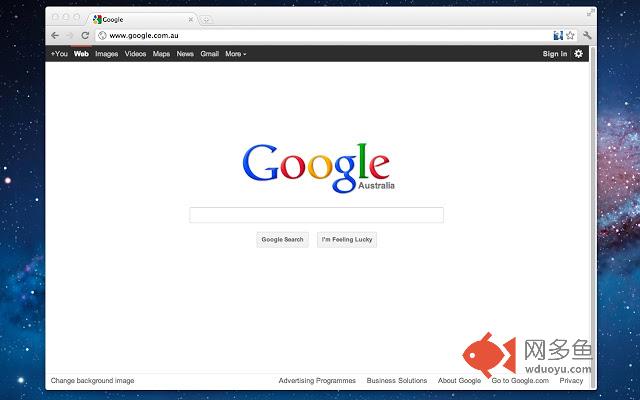Click the browser forward arrow
This screenshot has width=640, height=400.
coord(70,36)
